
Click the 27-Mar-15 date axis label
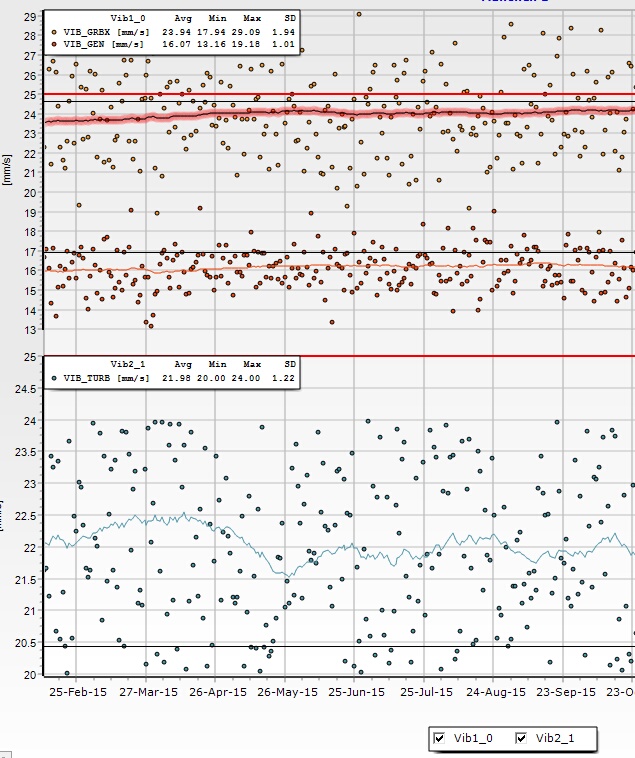pyautogui.click(x=148, y=692)
